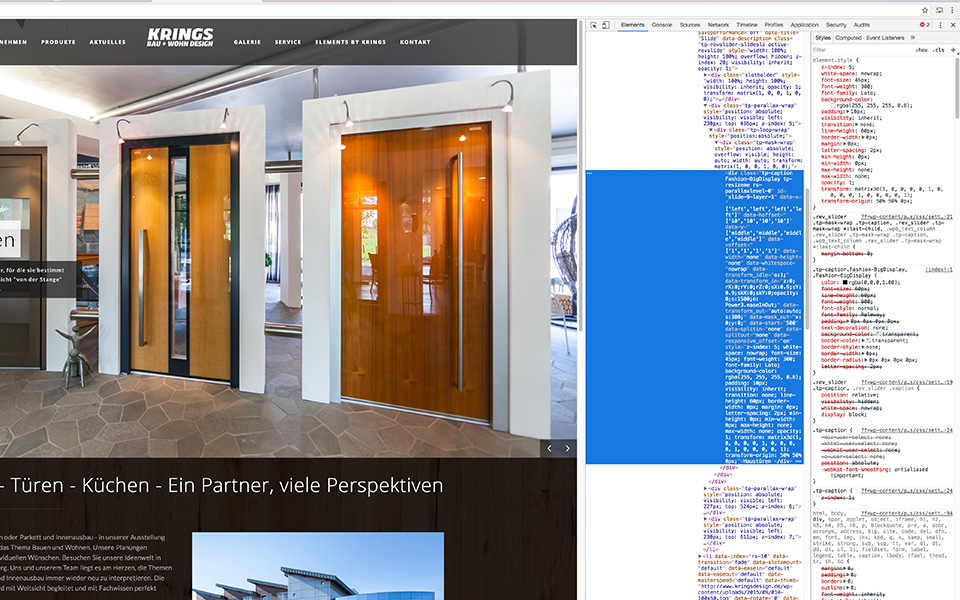Select the highlighted tp-caption div node

tap(695, 317)
